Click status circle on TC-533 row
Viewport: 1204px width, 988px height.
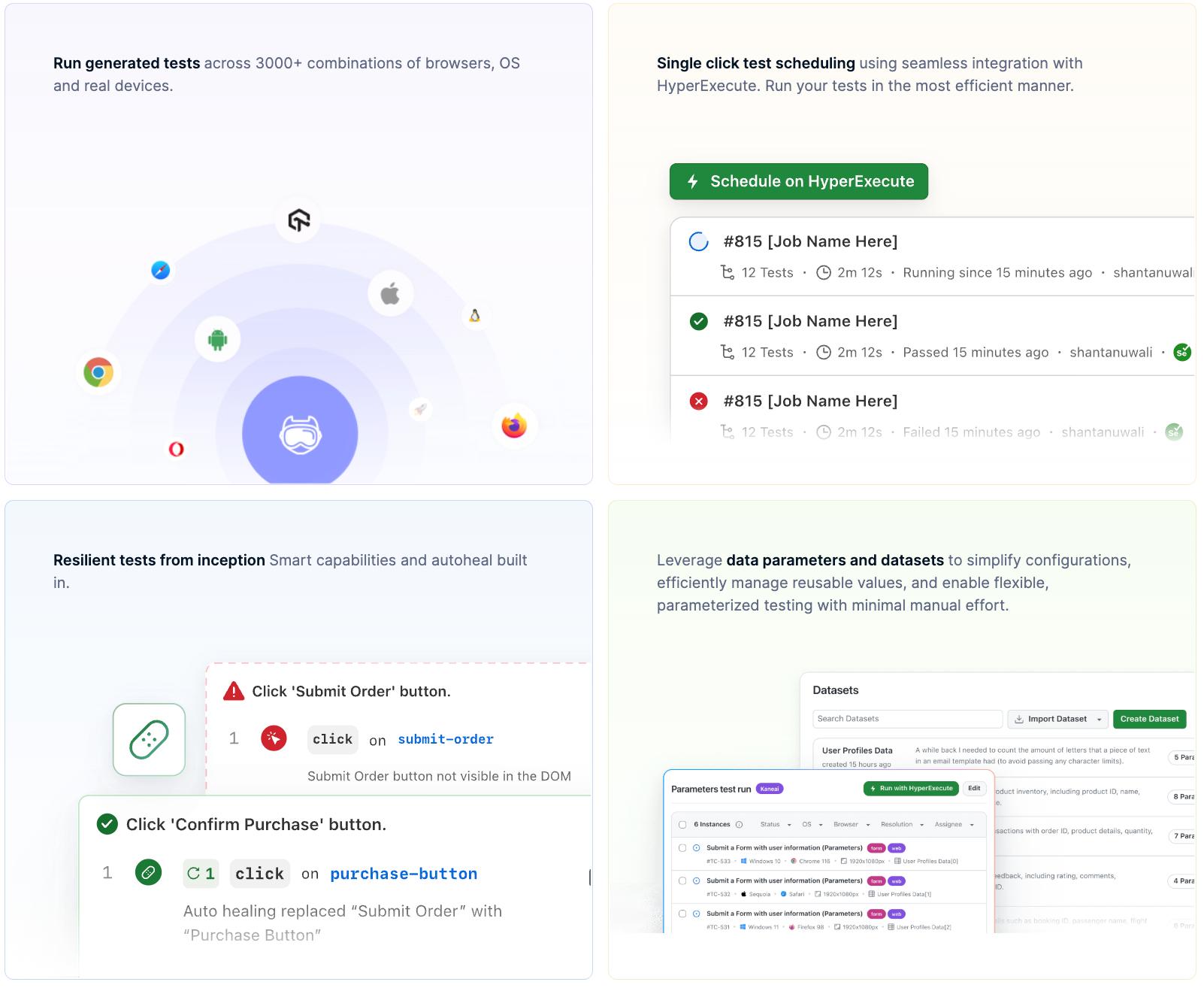click(x=696, y=847)
